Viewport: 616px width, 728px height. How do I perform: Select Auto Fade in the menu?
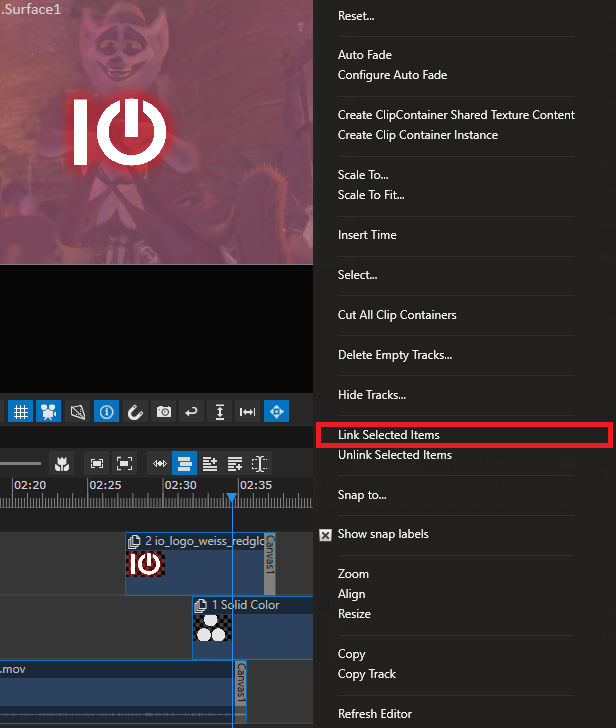(x=365, y=55)
